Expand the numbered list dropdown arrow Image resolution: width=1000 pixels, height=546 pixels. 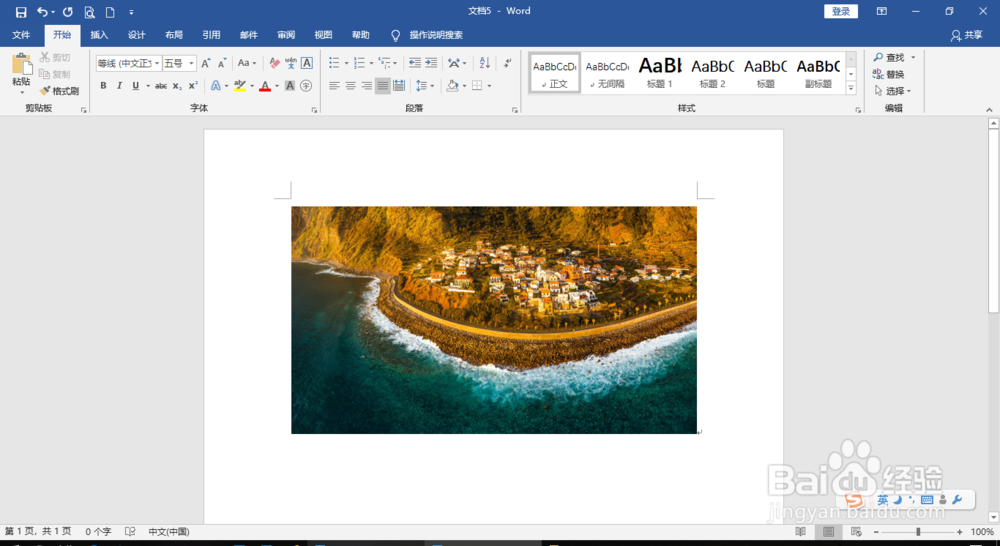click(371, 63)
